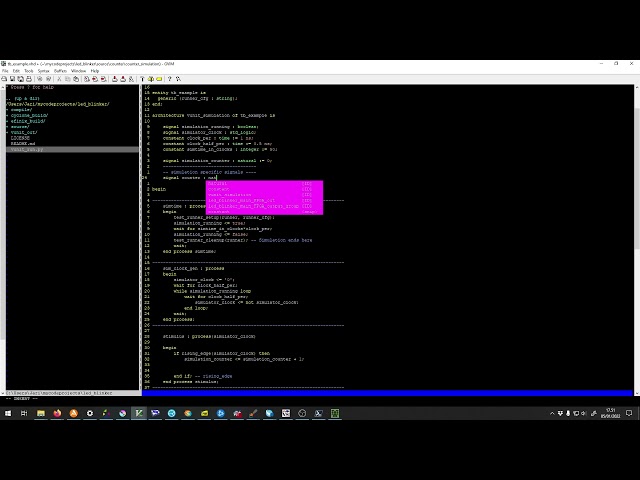The height and width of the screenshot is (480, 640).
Task: Click the 'constant clock_per : time' line
Action: (x=208, y=138)
